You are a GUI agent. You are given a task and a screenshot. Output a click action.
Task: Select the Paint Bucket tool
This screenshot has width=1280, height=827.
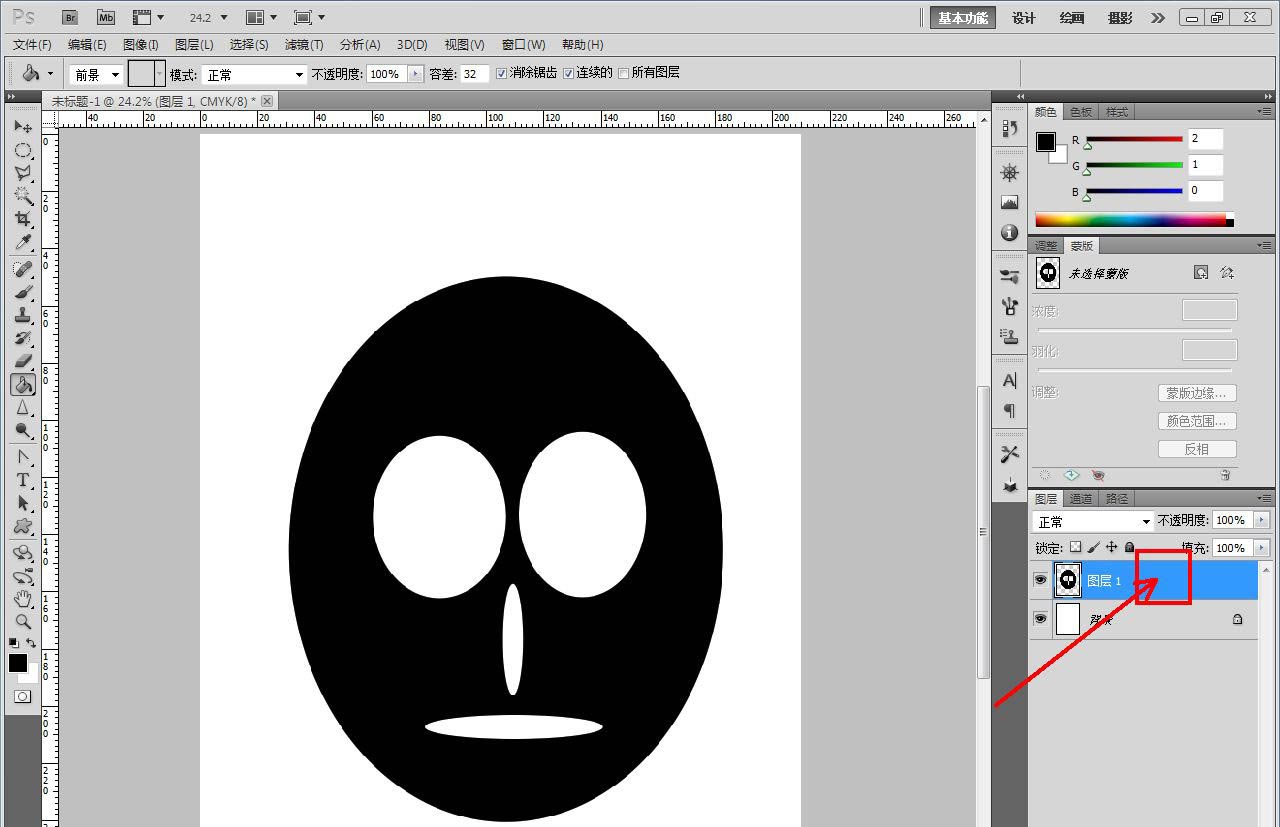22,384
